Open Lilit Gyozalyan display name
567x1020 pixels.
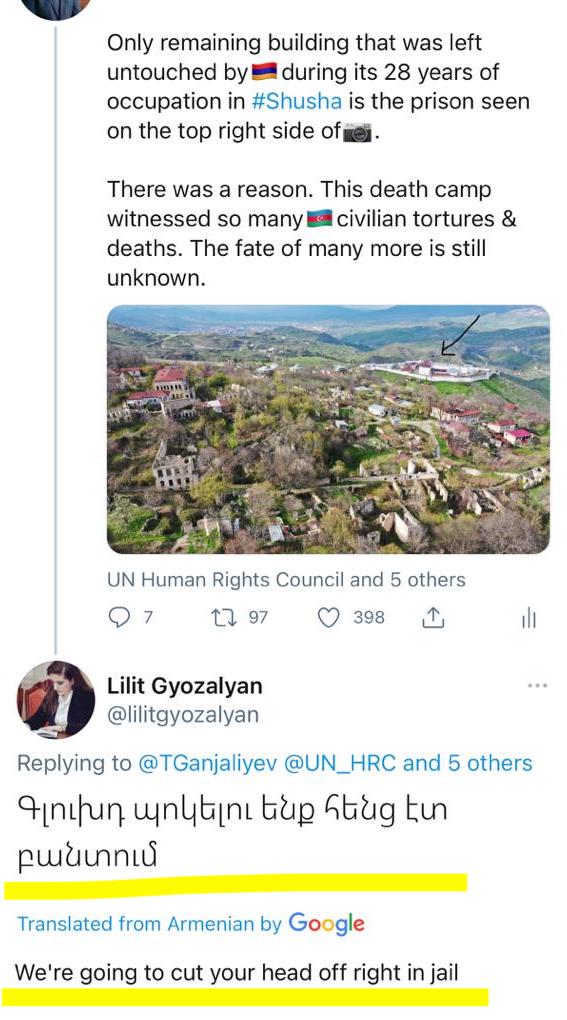[185, 686]
